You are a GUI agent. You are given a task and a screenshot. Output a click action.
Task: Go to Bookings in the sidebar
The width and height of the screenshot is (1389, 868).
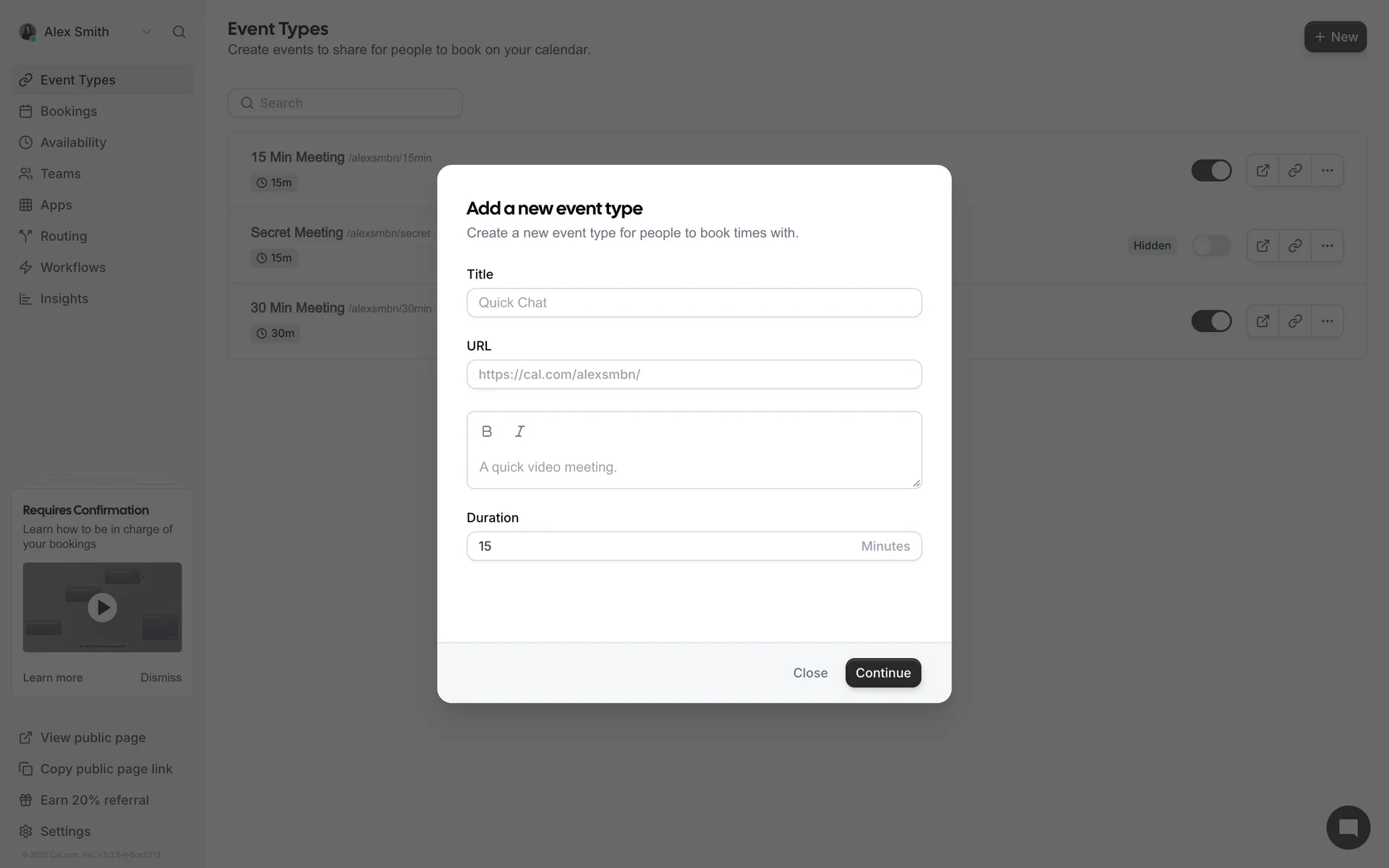click(x=68, y=111)
